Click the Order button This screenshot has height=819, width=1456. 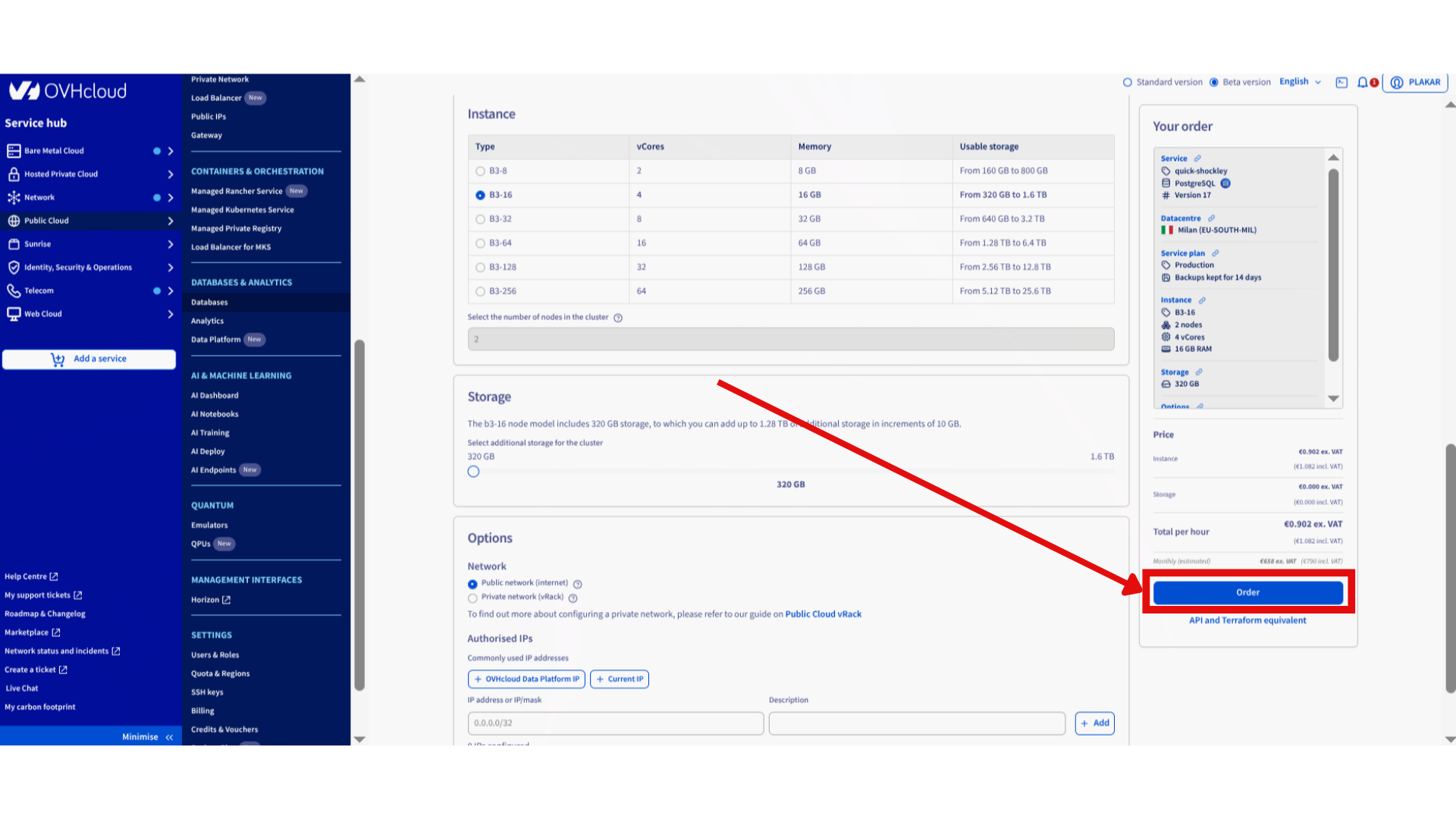tap(1247, 592)
